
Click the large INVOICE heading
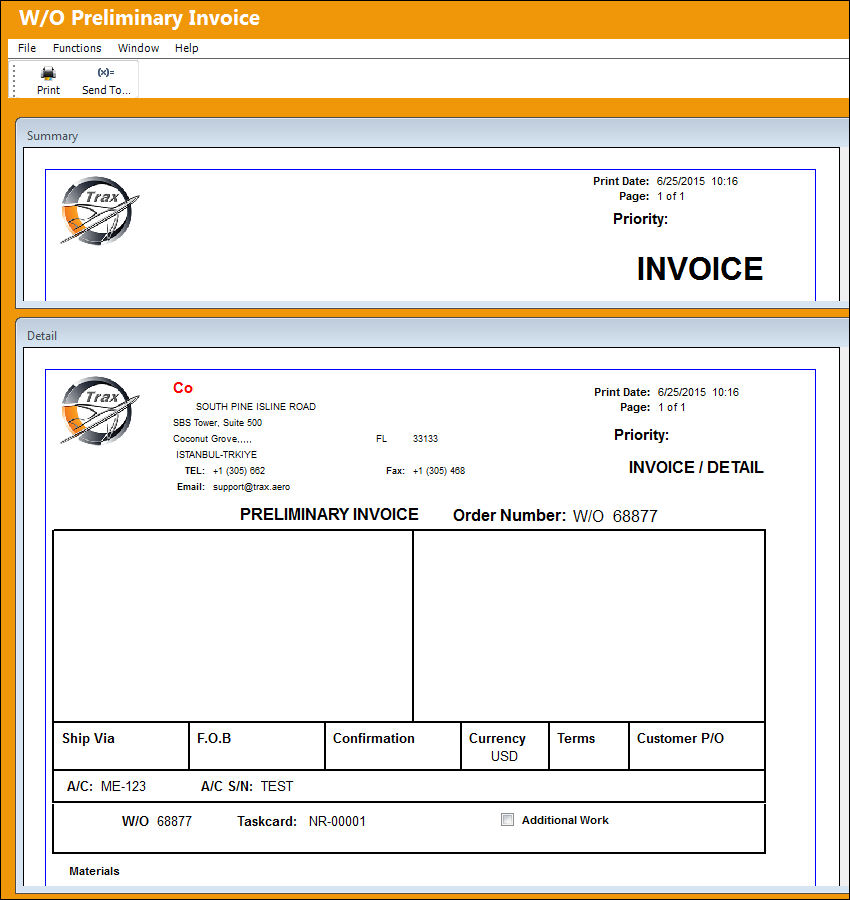pos(700,269)
